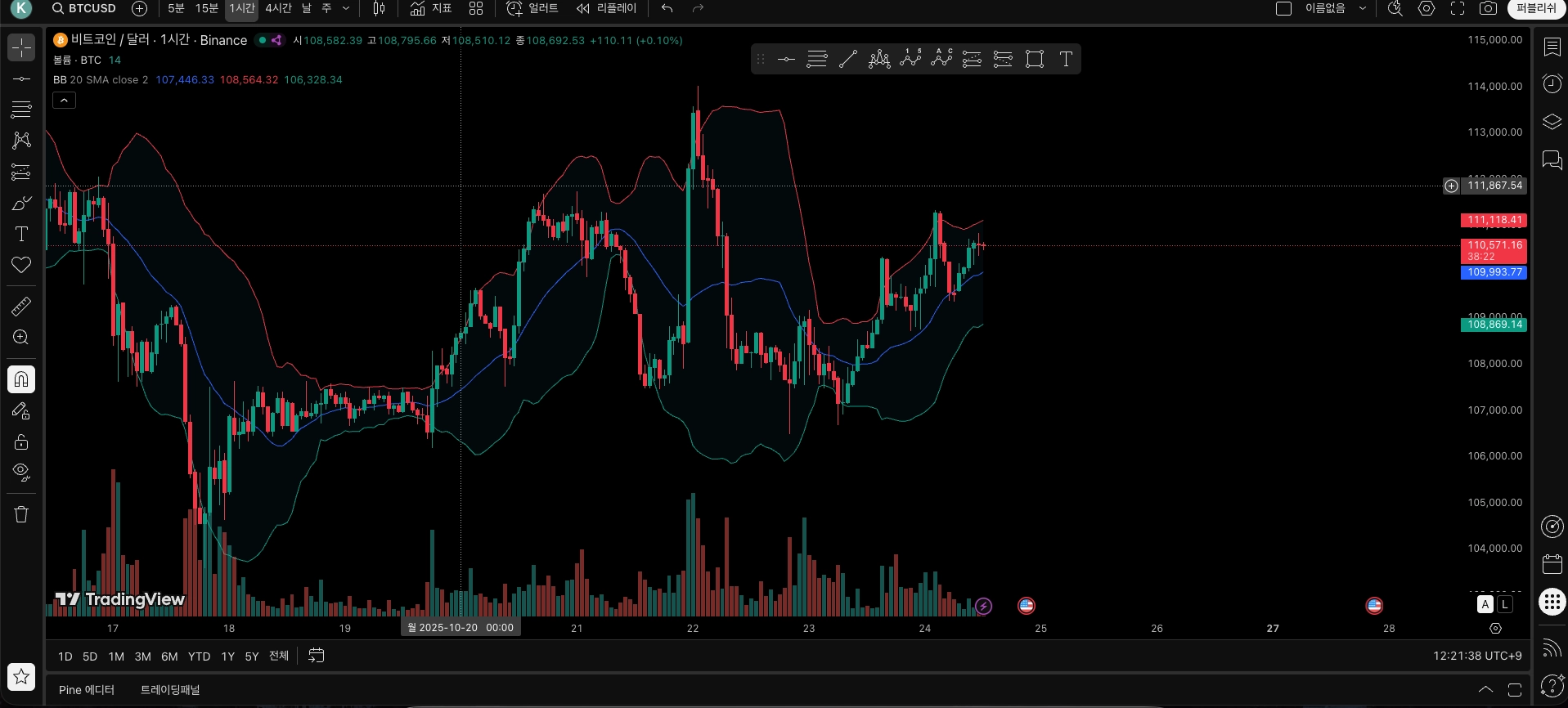Select the crosshair cursor tool
The height and width of the screenshot is (708, 1568).
click(x=21, y=47)
